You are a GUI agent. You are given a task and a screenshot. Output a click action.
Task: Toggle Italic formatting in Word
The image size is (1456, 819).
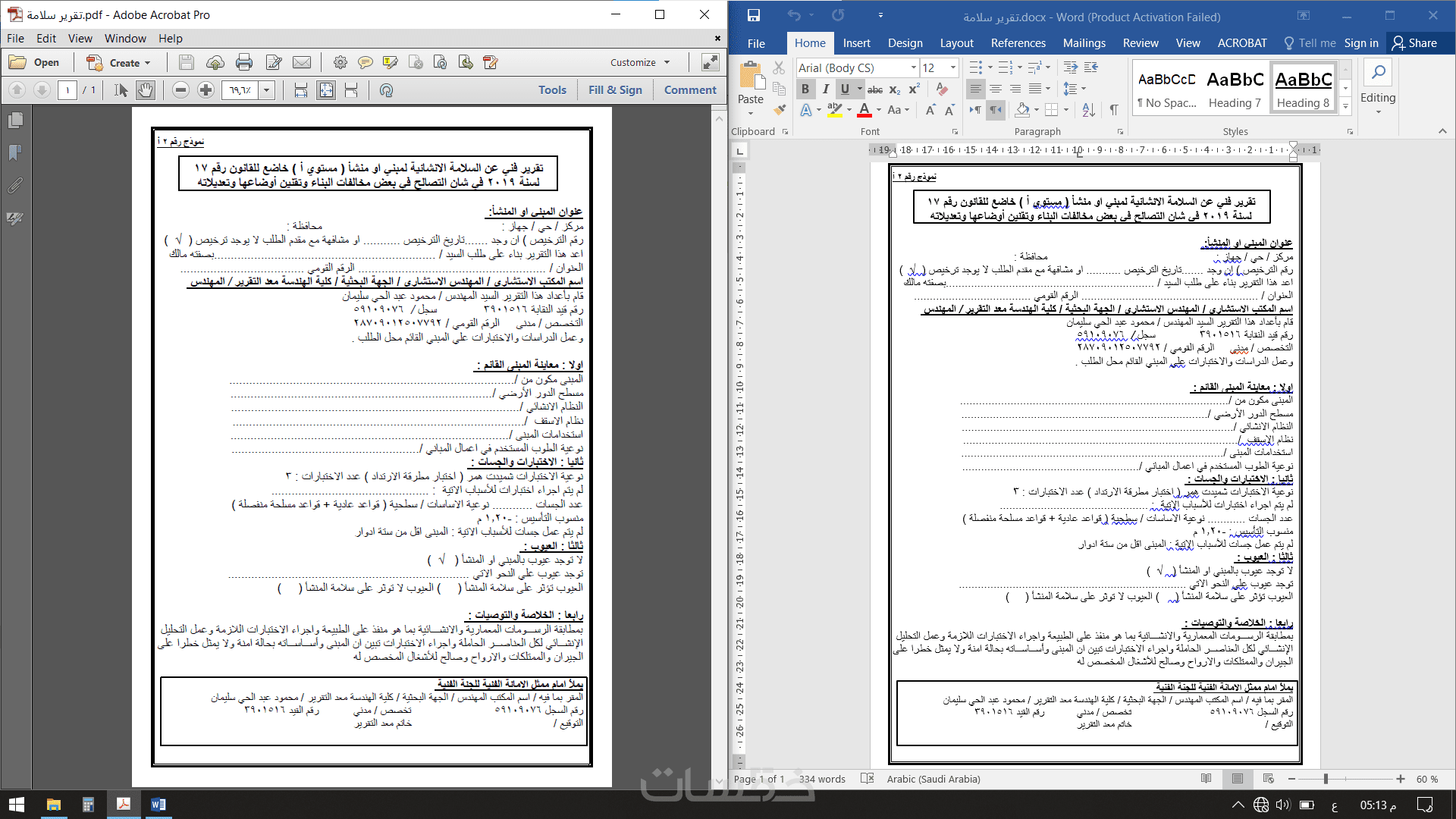point(825,89)
